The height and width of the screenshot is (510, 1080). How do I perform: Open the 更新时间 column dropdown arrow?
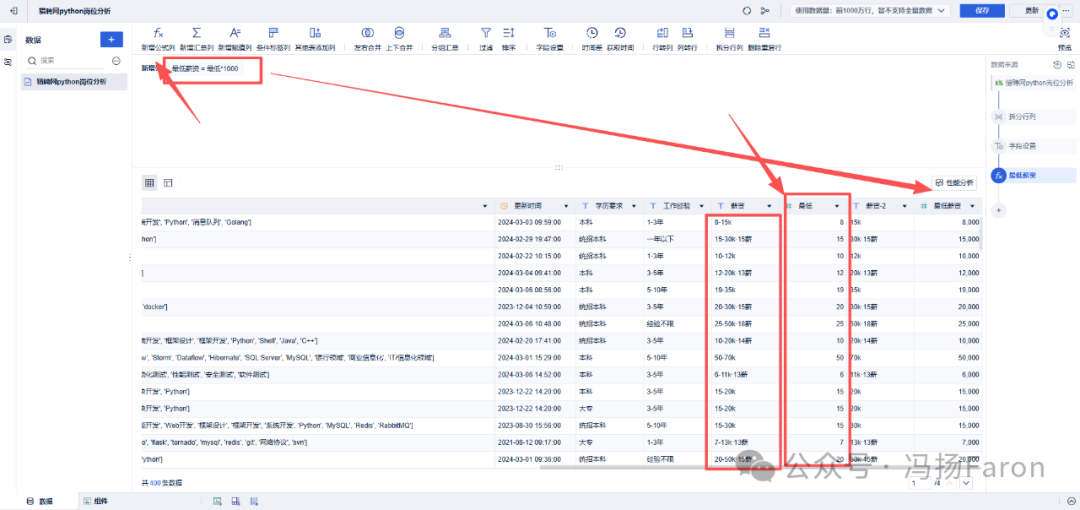566,206
